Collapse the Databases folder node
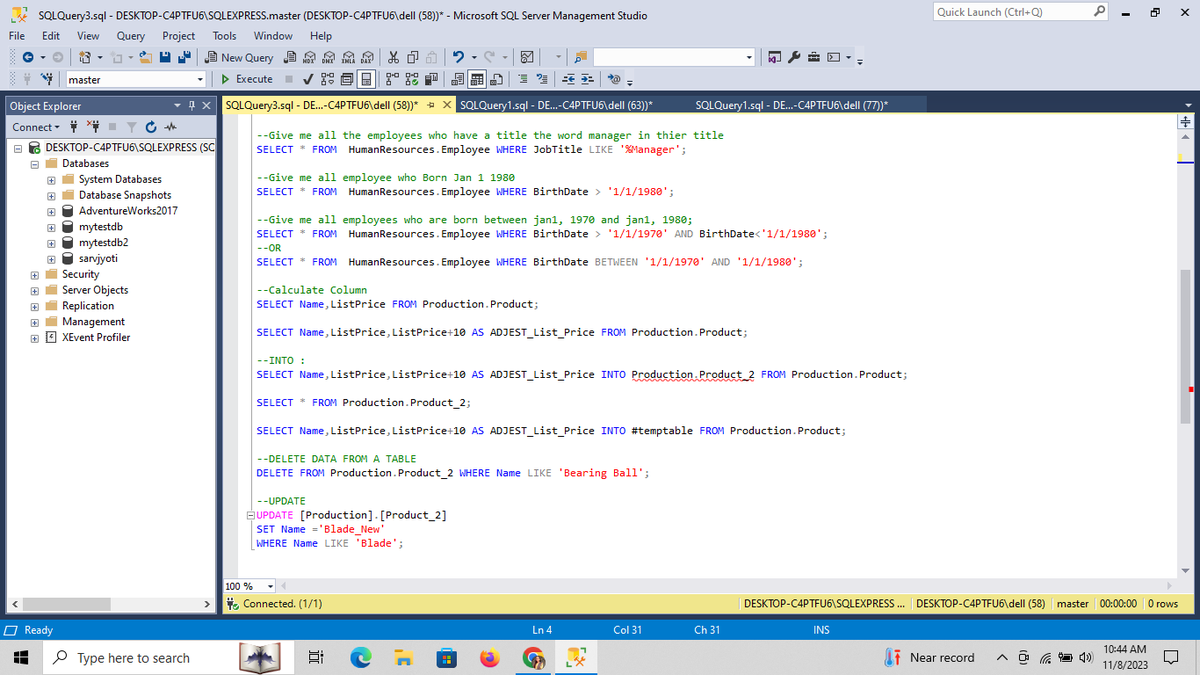 pos(35,163)
